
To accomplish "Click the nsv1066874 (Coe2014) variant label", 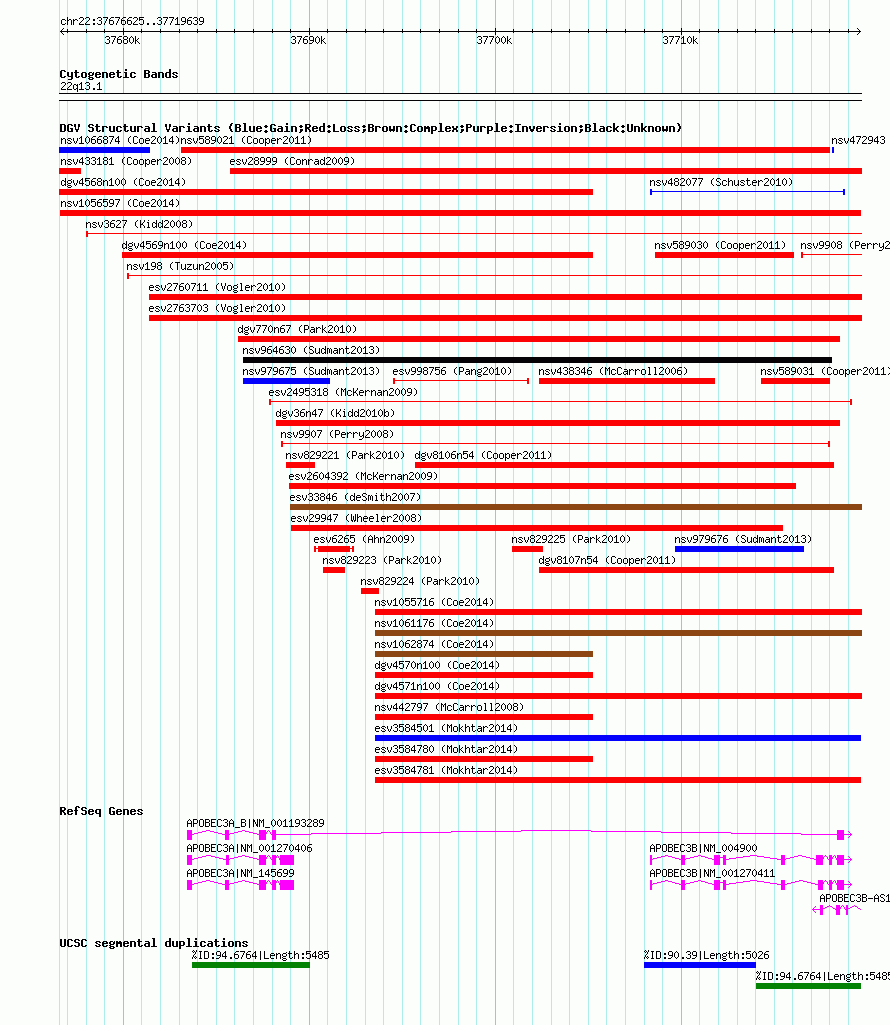I will (x=120, y=141).
